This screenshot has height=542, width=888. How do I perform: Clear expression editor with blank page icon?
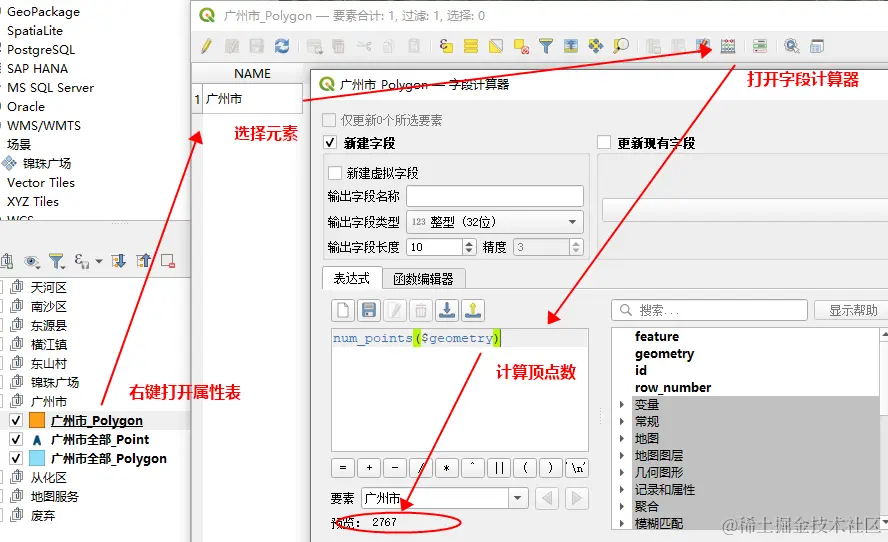[x=343, y=310]
